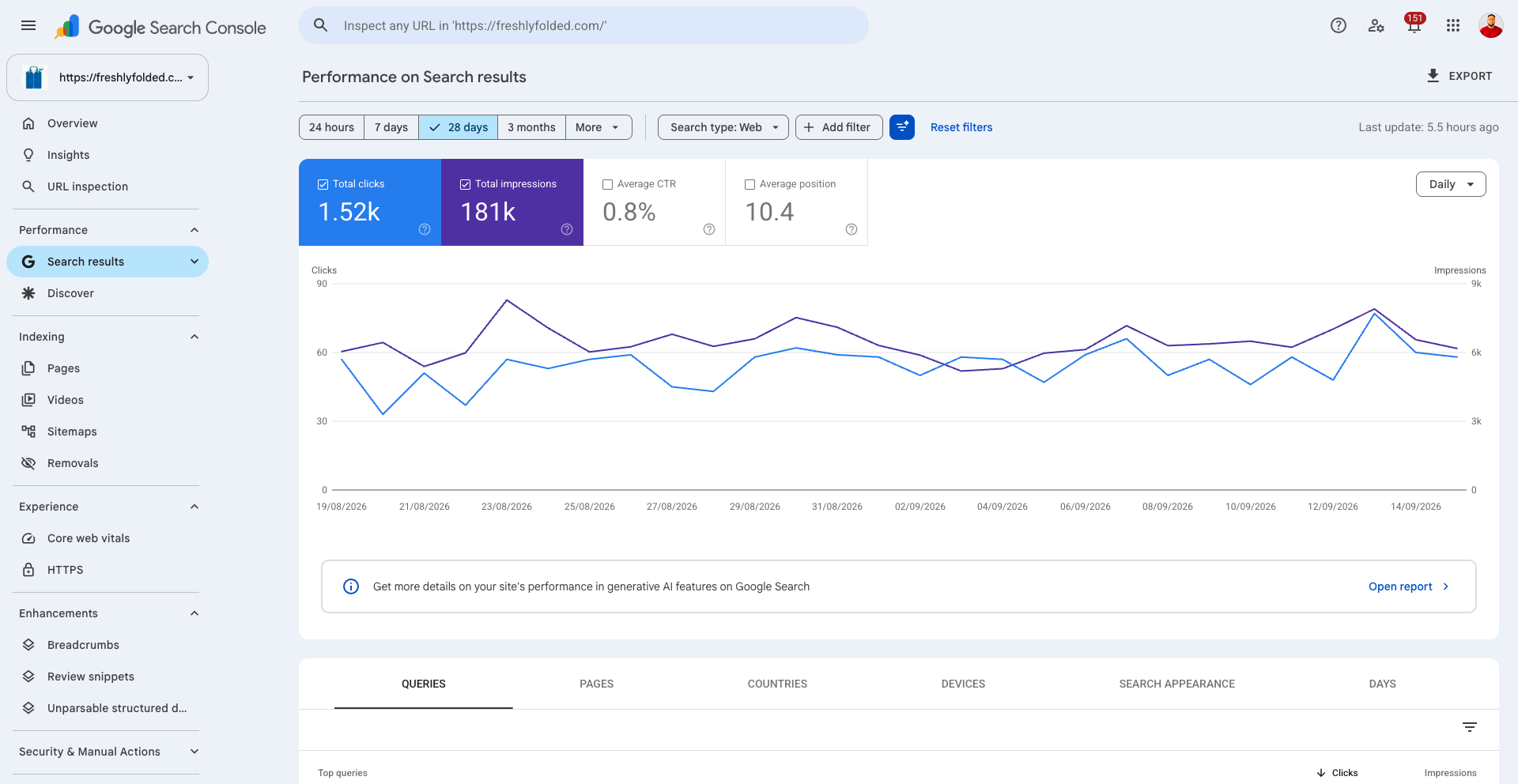Sort by the Clicks column header
The image size is (1518, 784).
pyautogui.click(x=1338, y=773)
